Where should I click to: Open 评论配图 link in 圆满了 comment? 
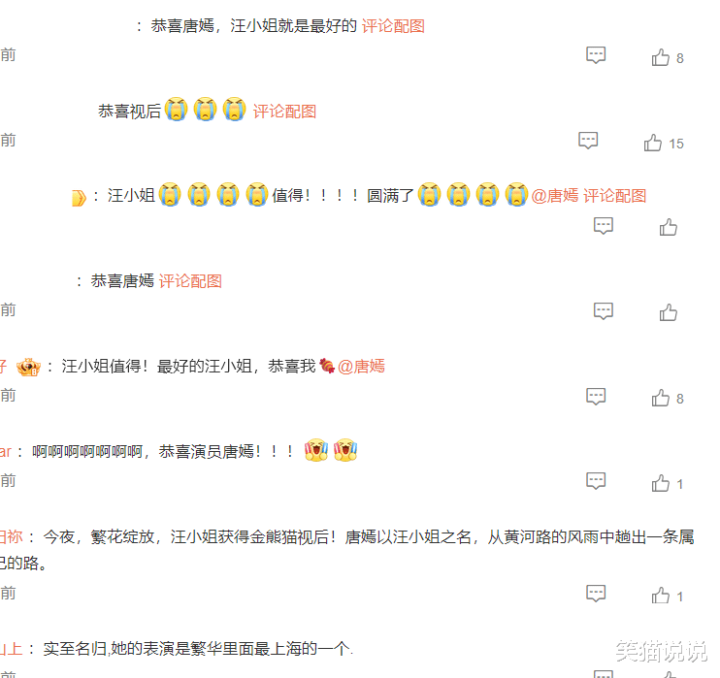point(615,196)
